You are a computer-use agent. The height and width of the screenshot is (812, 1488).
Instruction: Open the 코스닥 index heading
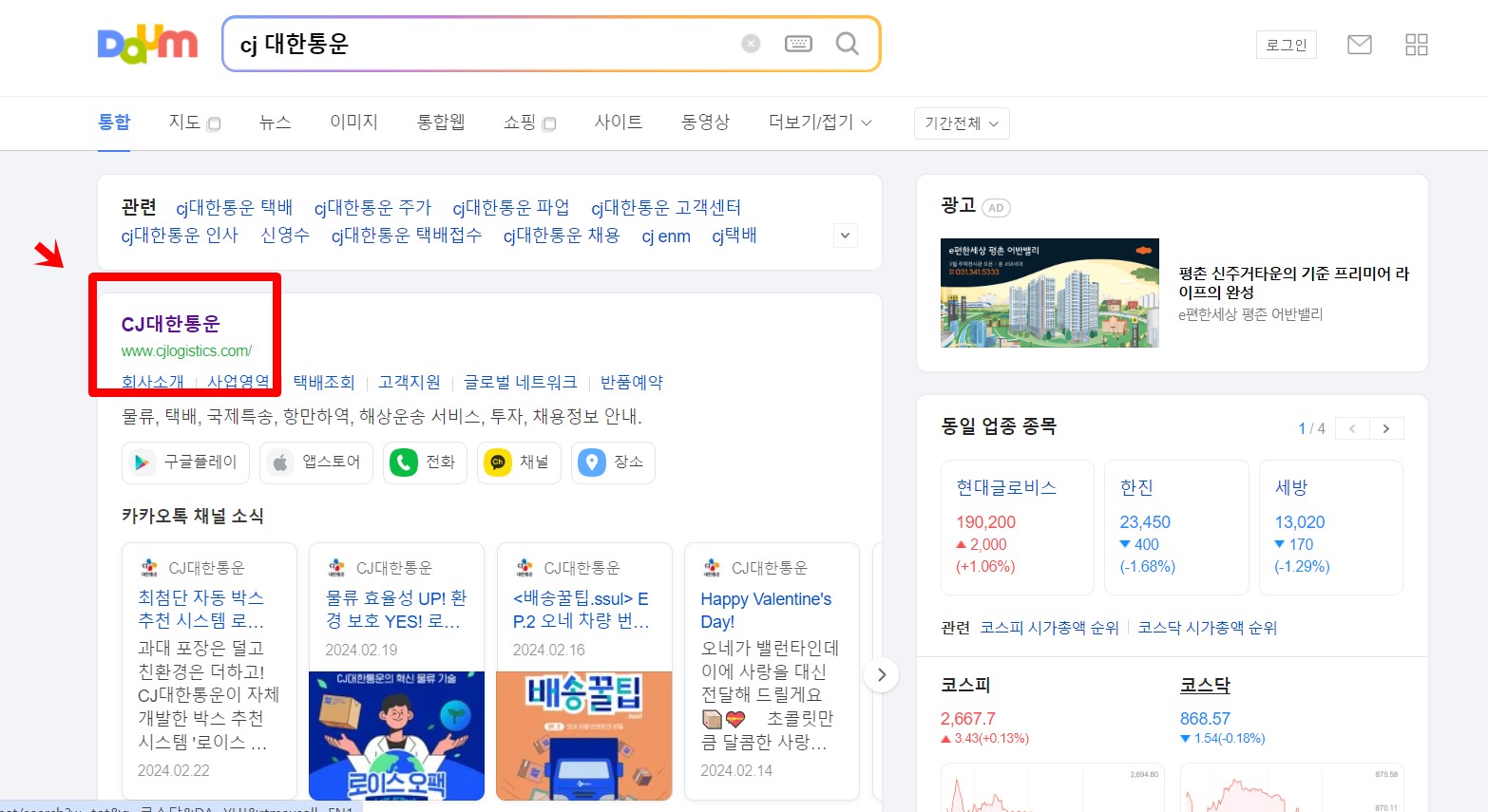pyautogui.click(x=1205, y=685)
